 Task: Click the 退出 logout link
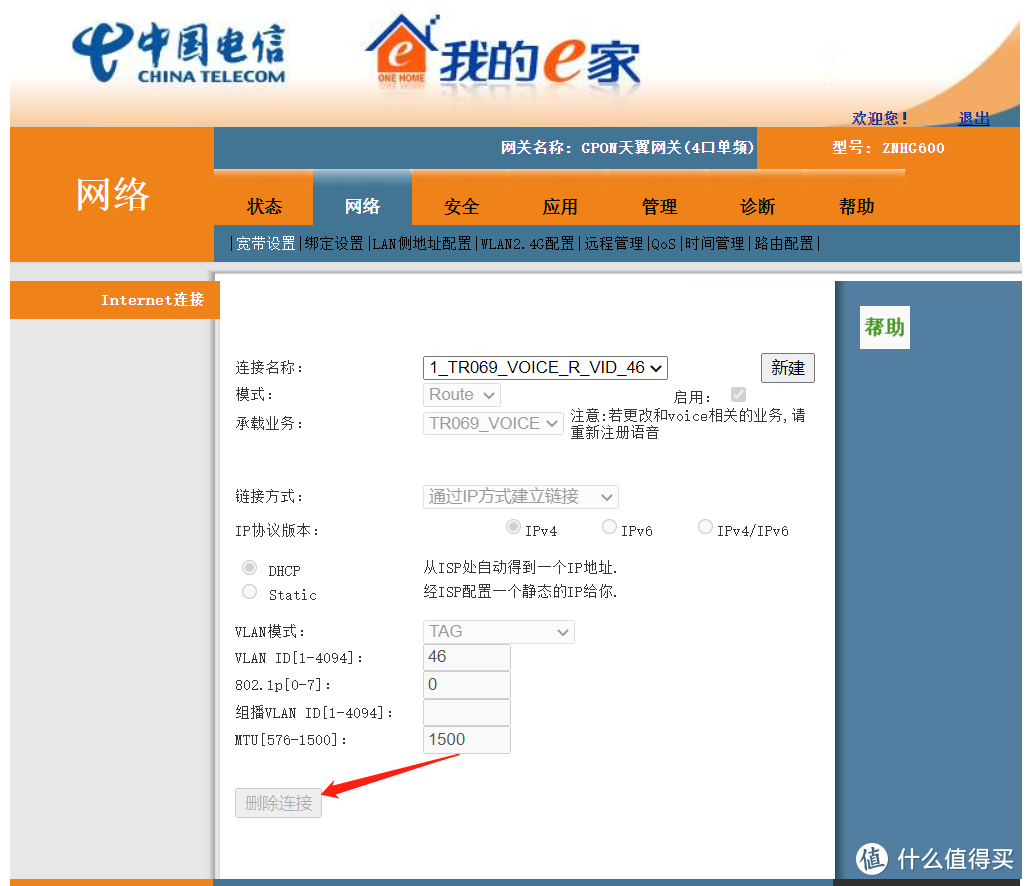(x=974, y=118)
